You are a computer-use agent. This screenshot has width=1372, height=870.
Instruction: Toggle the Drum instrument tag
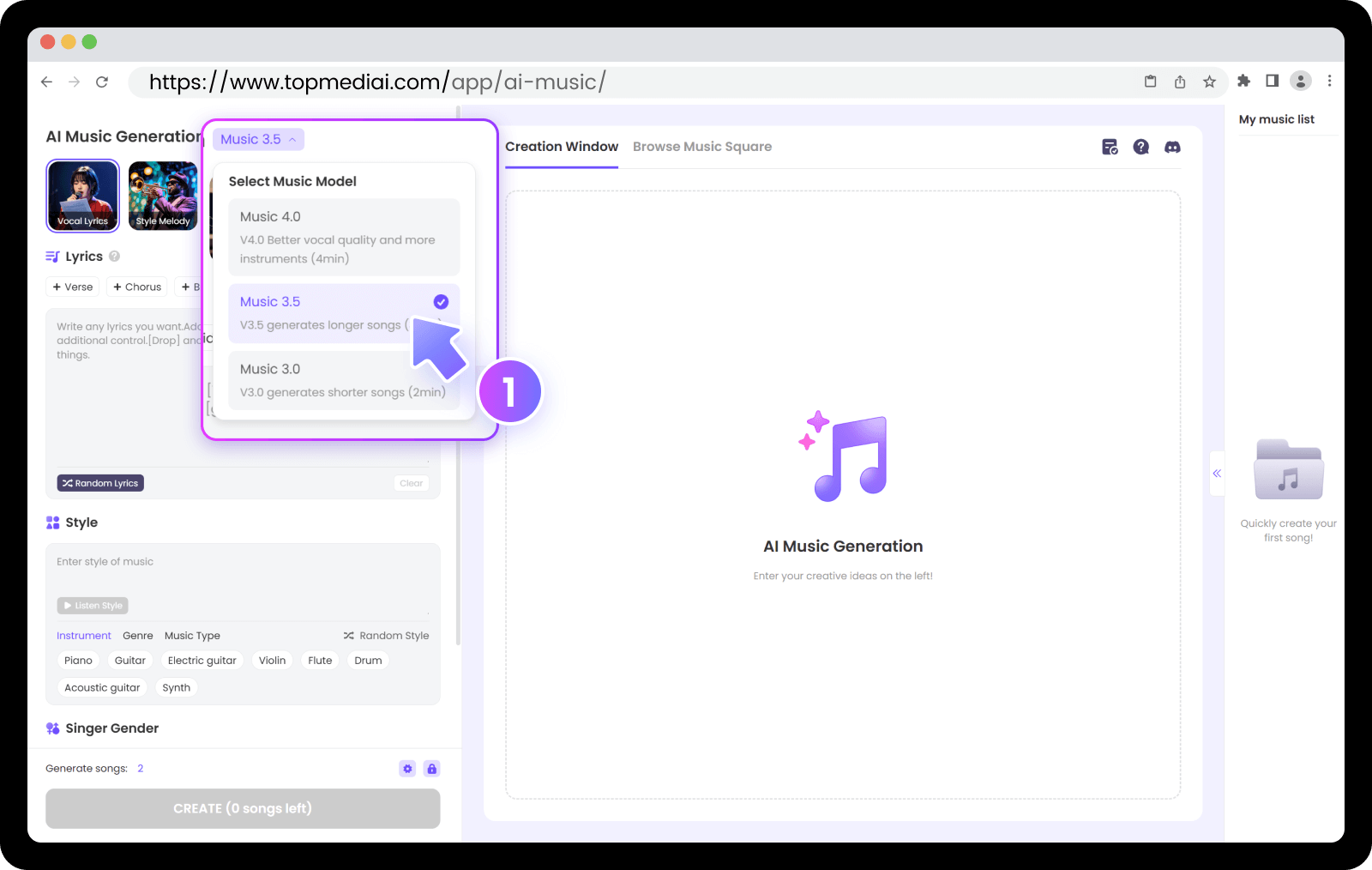pos(368,661)
